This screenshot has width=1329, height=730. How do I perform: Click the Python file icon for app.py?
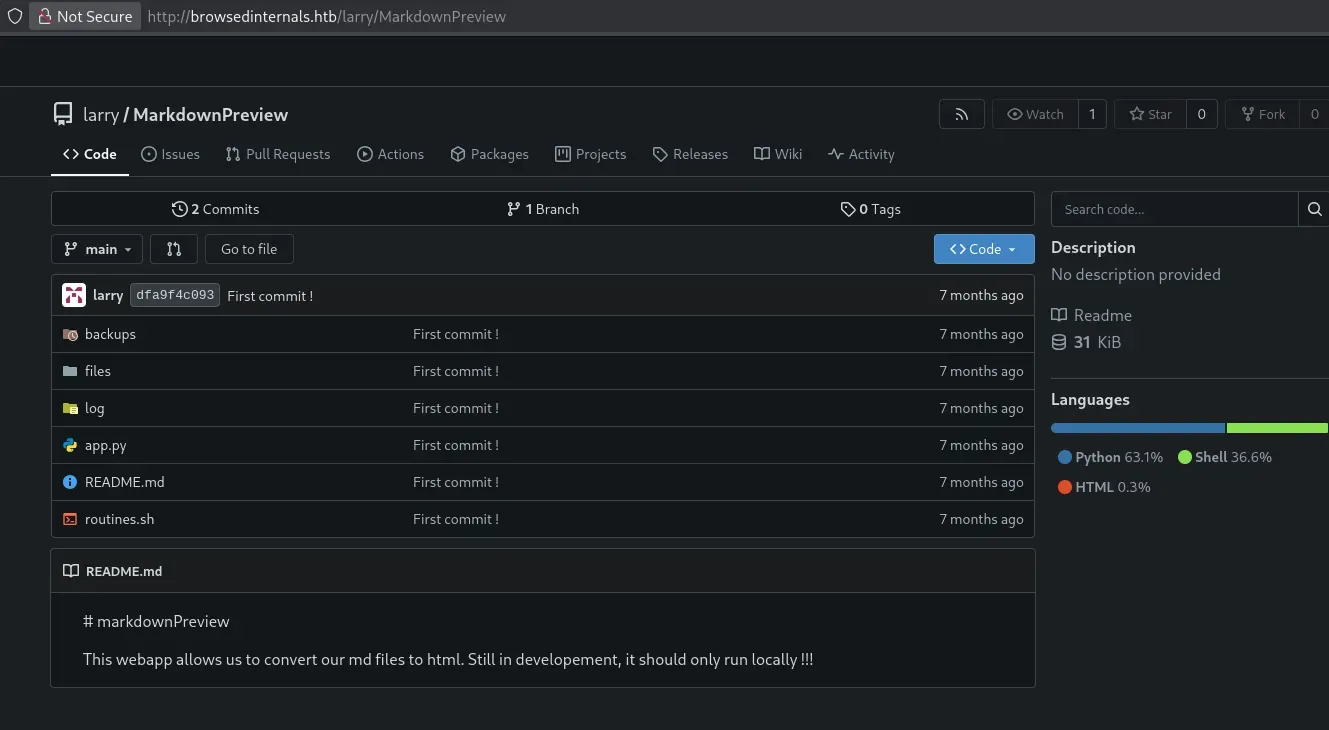(x=70, y=445)
